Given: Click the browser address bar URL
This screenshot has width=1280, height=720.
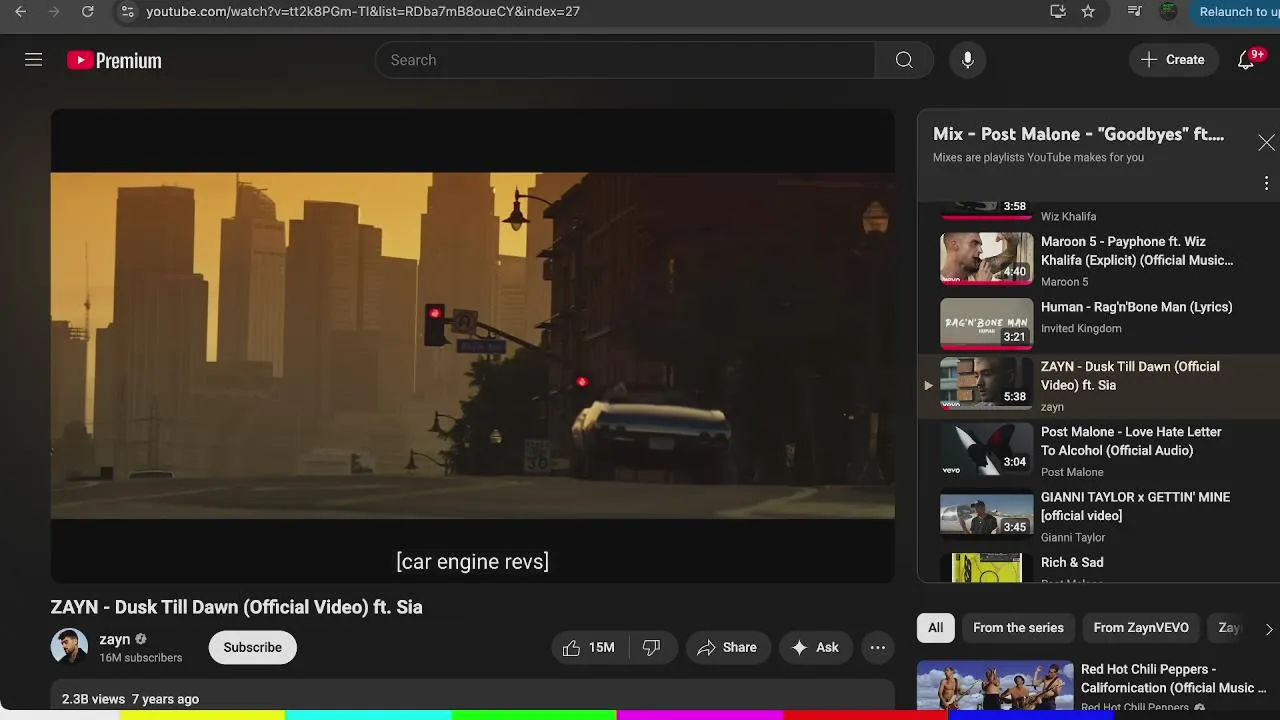Looking at the screenshot, I should [363, 12].
